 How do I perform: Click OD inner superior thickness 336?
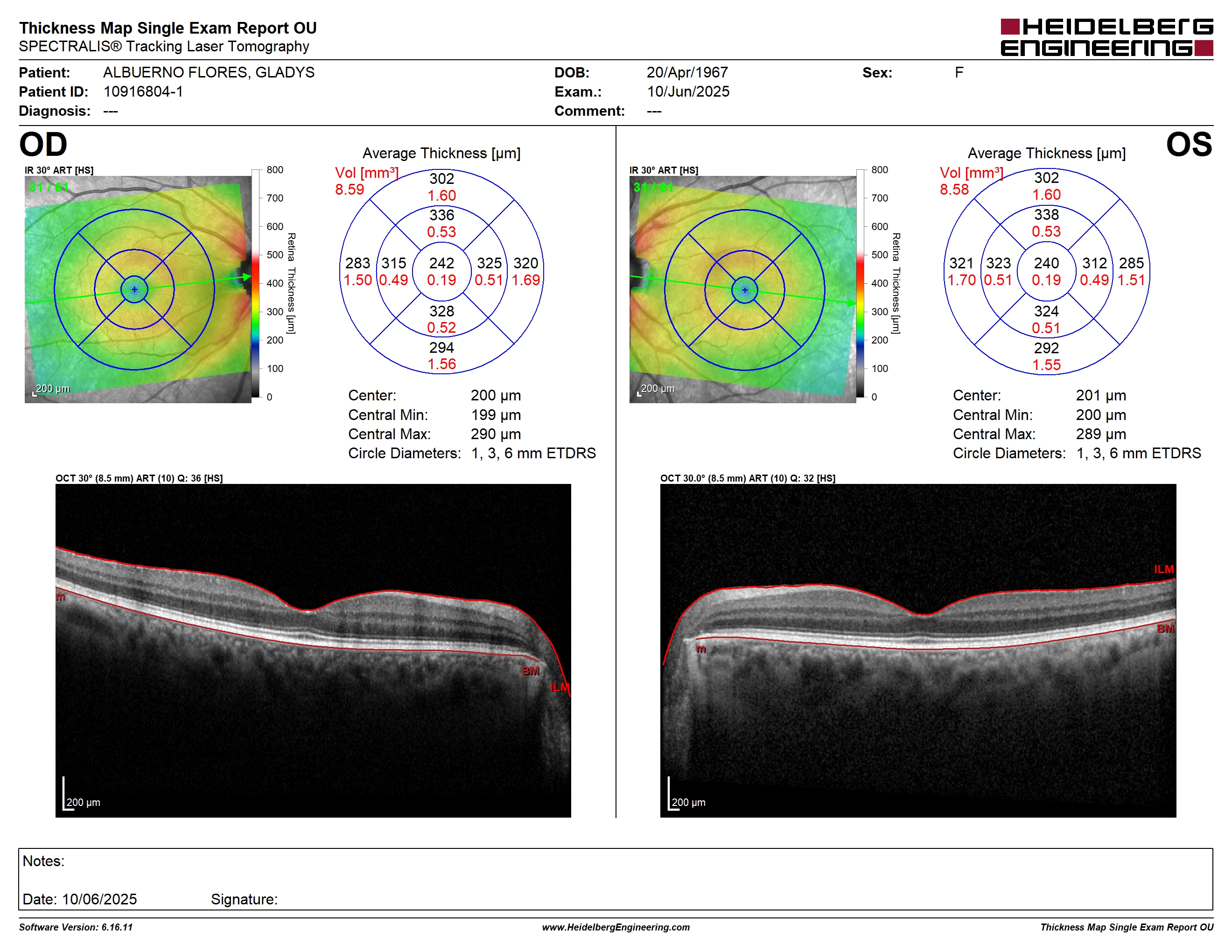tap(441, 215)
